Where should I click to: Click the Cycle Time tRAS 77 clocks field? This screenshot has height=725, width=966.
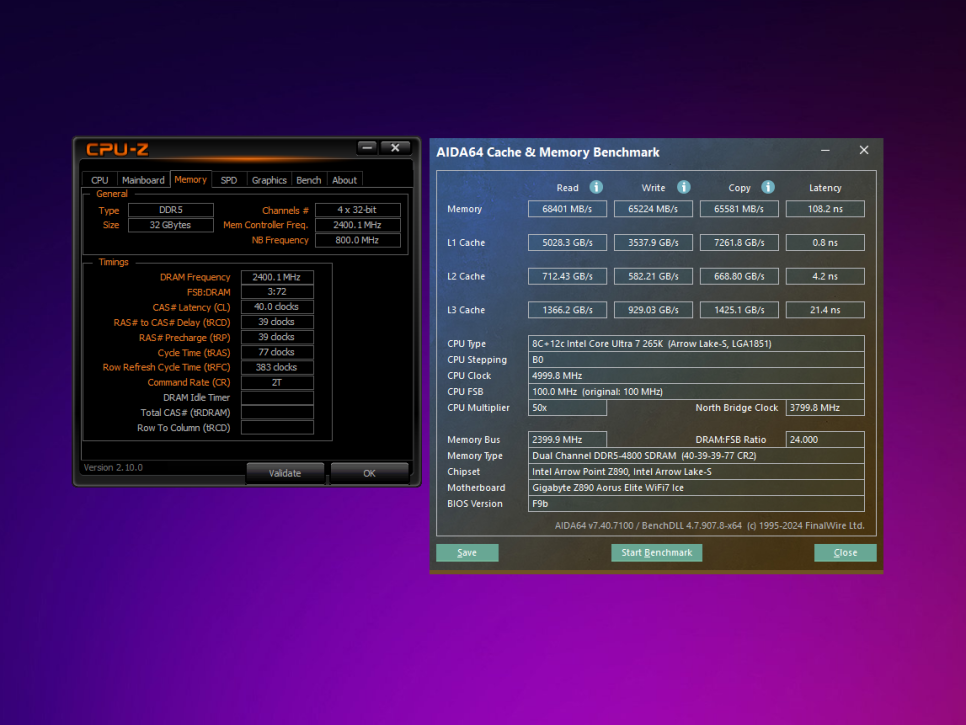click(277, 352)
